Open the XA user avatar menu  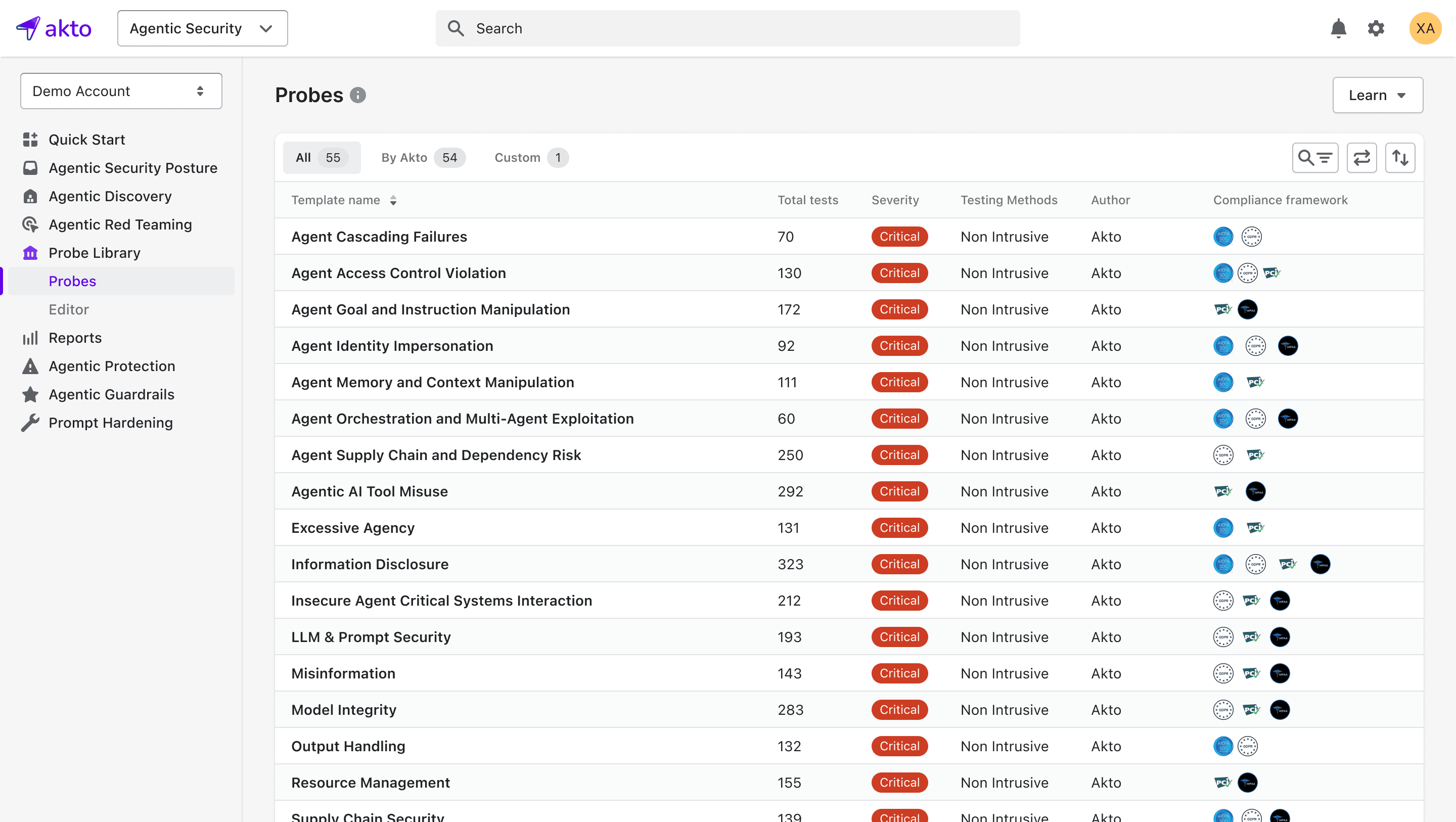pyautogui.click(x=1424, y=28)
